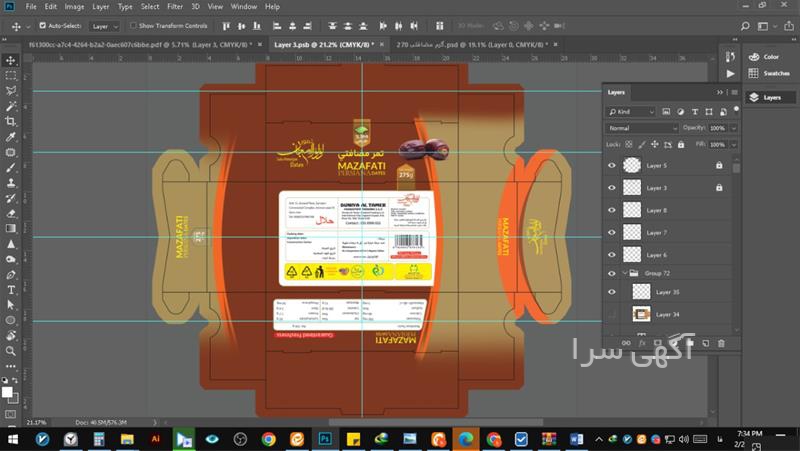800x451 pixels.
Task: Click the zoom percentage 21.17% field
Action: click(36, 422)
